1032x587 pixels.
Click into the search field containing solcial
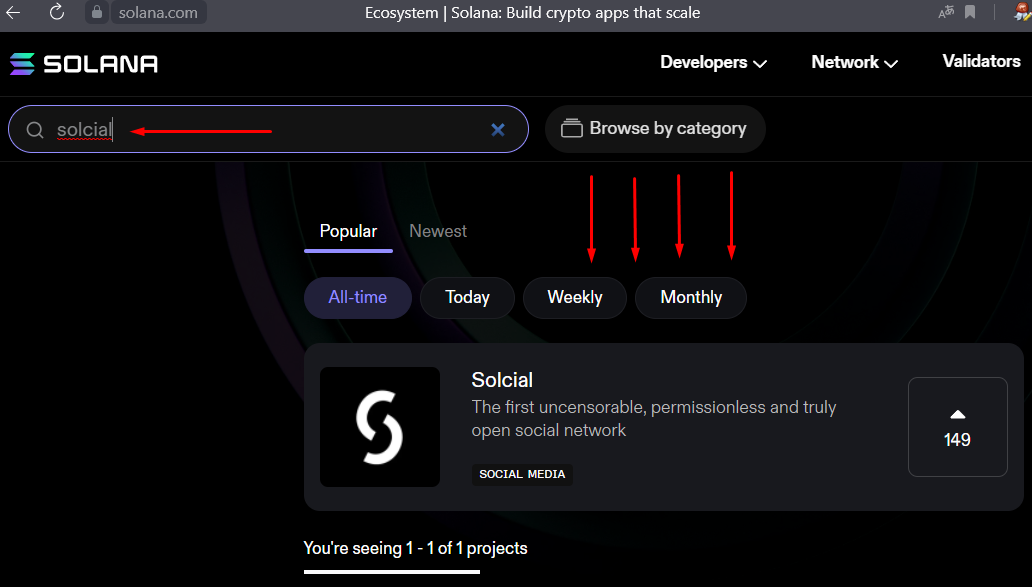[269, 129]
